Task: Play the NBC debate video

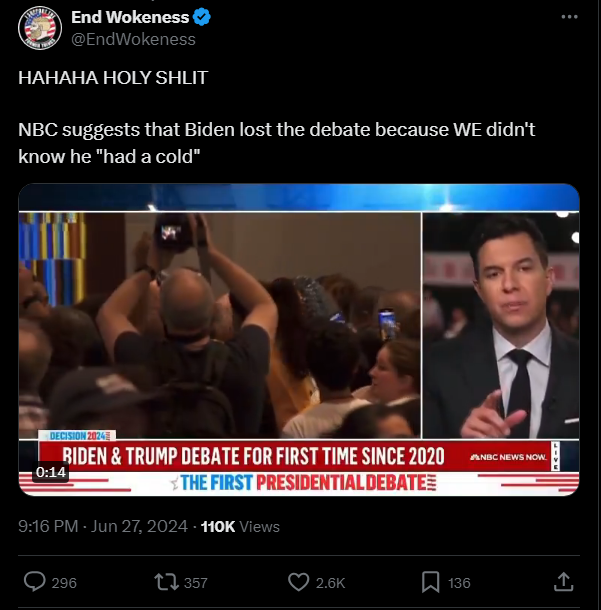Action: coord(299,340)
